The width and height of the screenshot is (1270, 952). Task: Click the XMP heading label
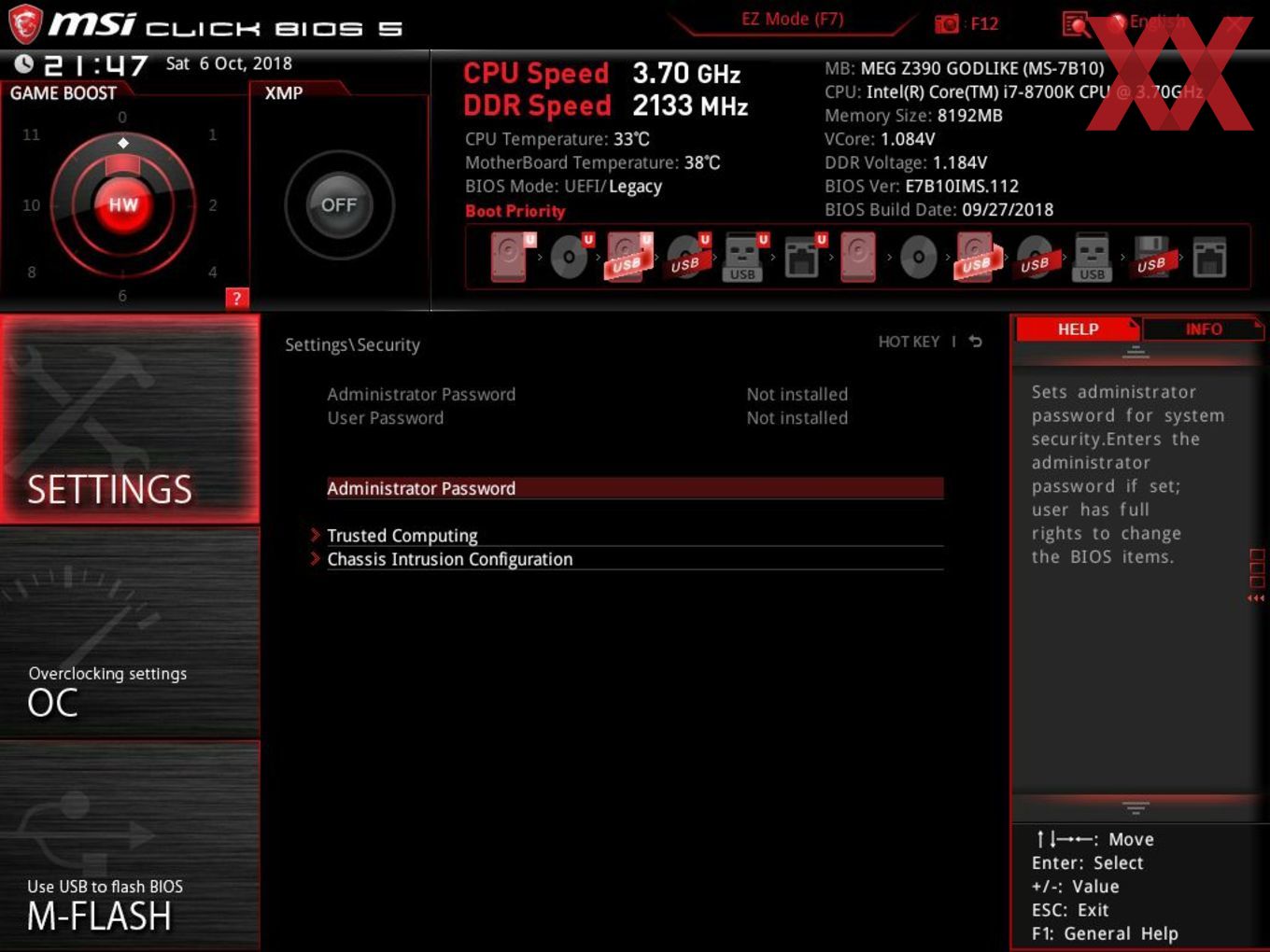284,93
